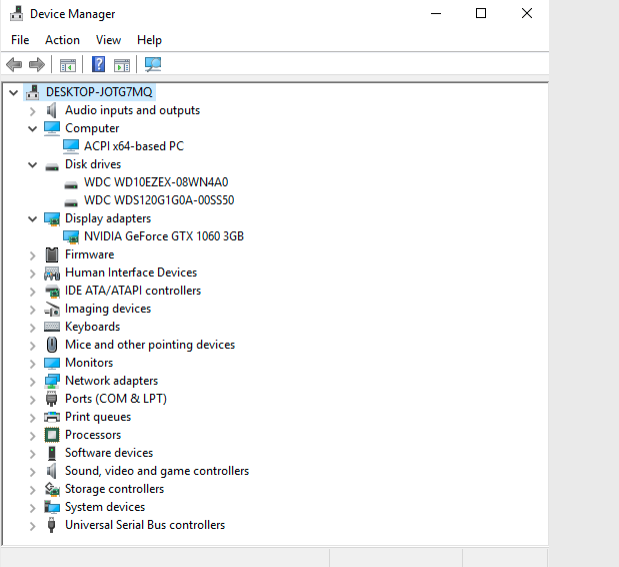This screenshot has height=567, width=619.
Task: Click the Storage controllers icon
Action: pyautogui.click(x=52, y=489)
